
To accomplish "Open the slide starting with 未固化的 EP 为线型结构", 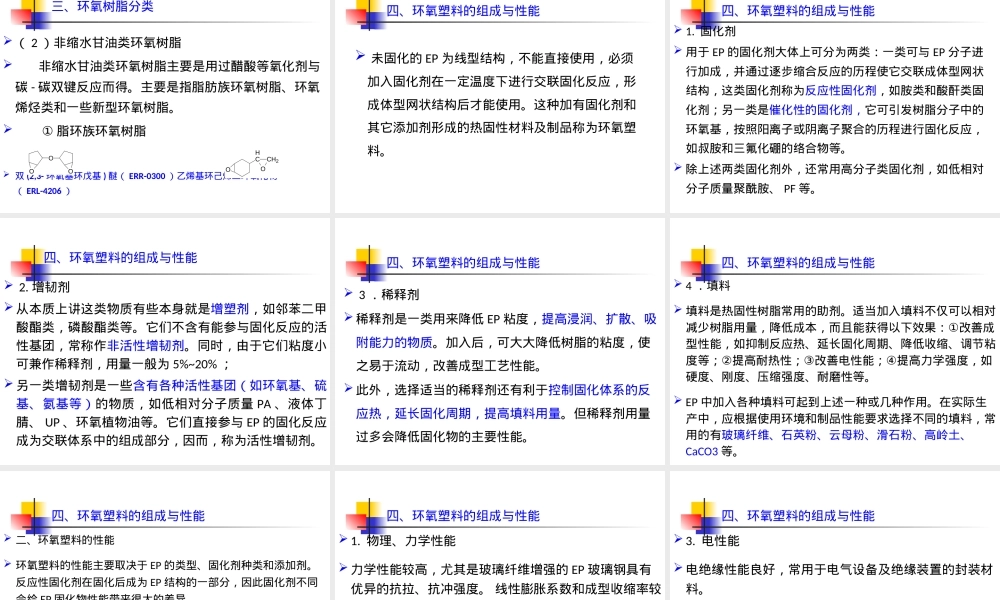I will pos(500,105).
